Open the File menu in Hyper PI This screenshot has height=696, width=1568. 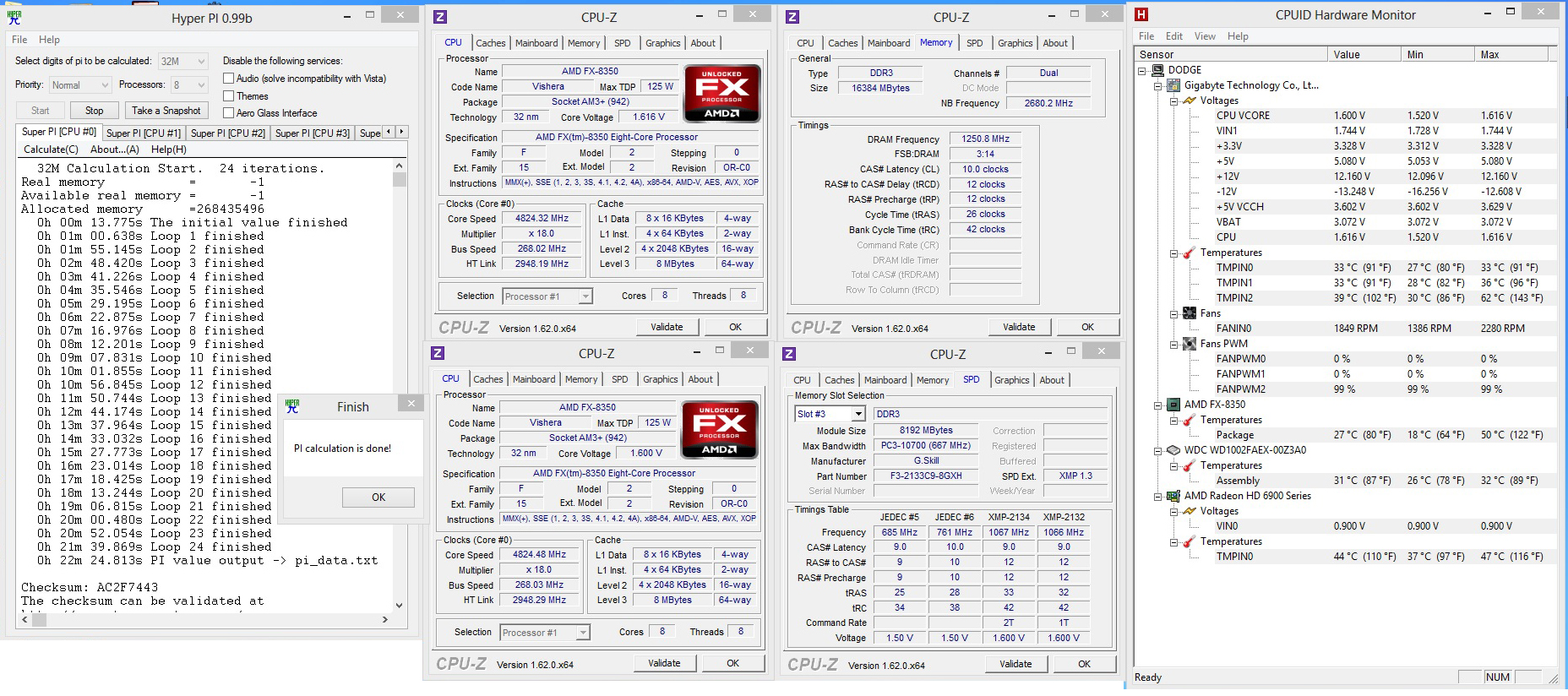[x=19, y=40]
